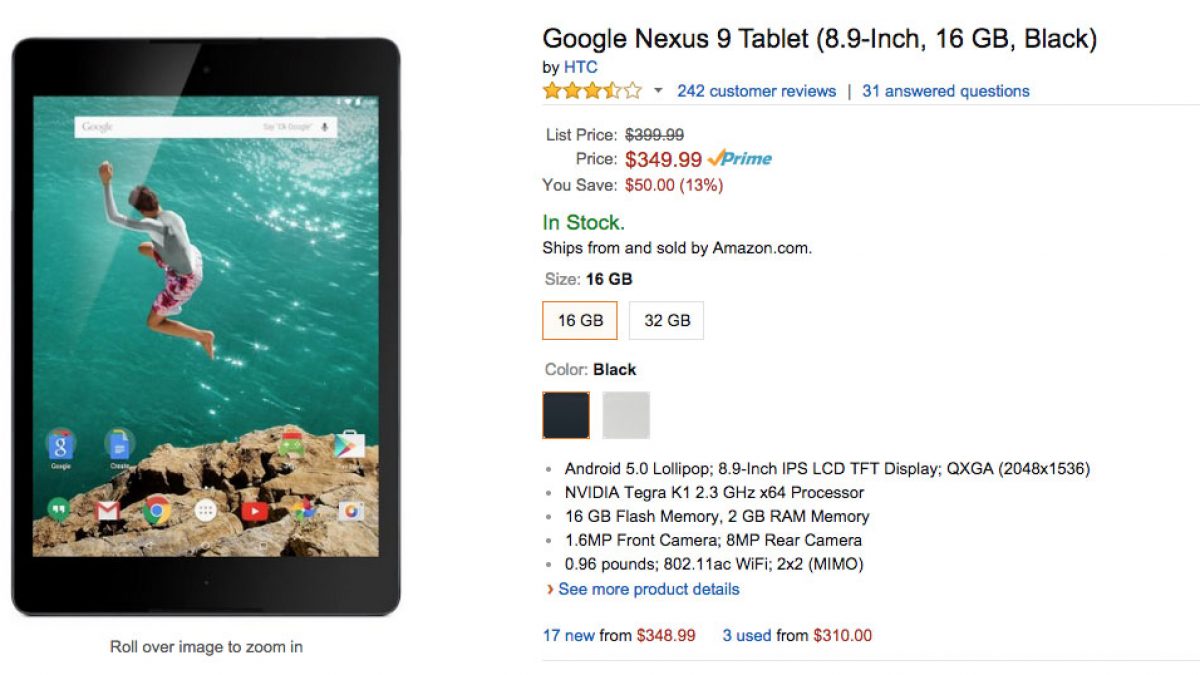
Task: View the 17 new offers link
Action: (x=568, y=635)
